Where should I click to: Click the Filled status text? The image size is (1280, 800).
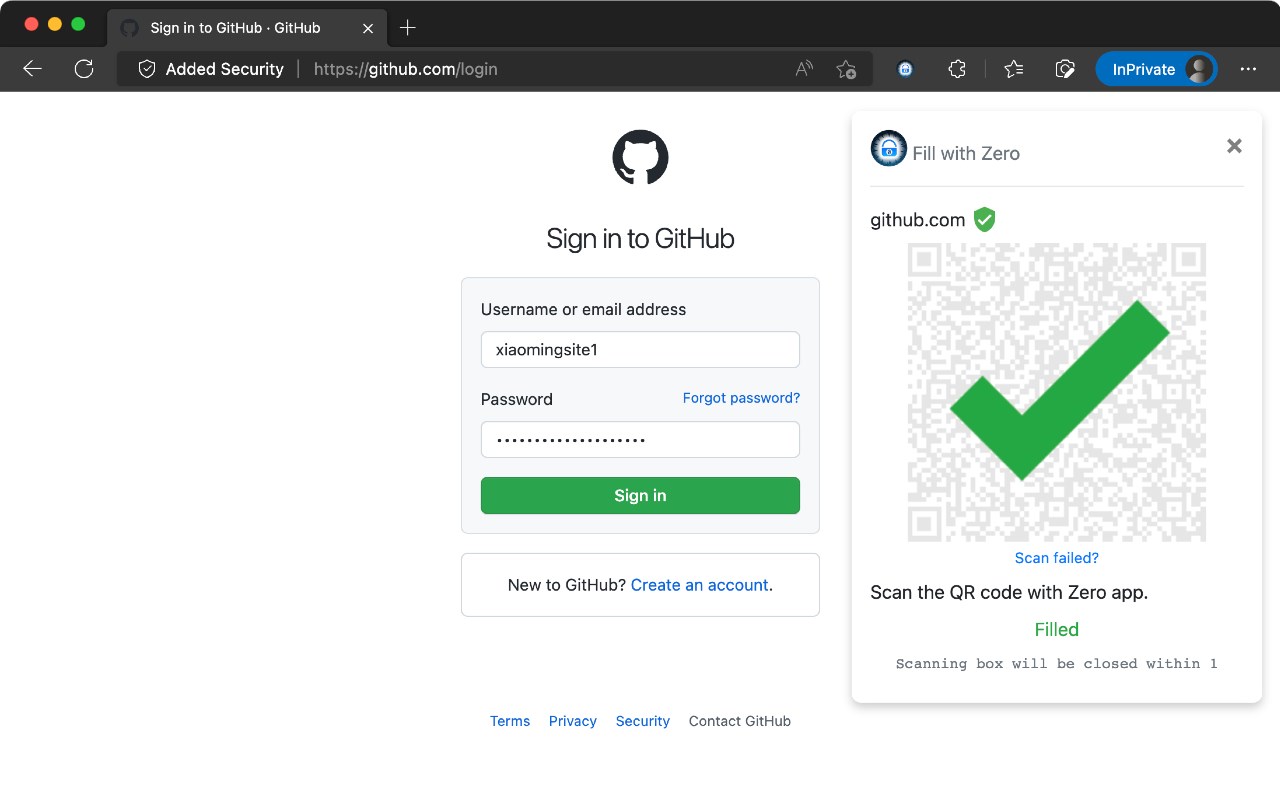[x=1057, y=629]
